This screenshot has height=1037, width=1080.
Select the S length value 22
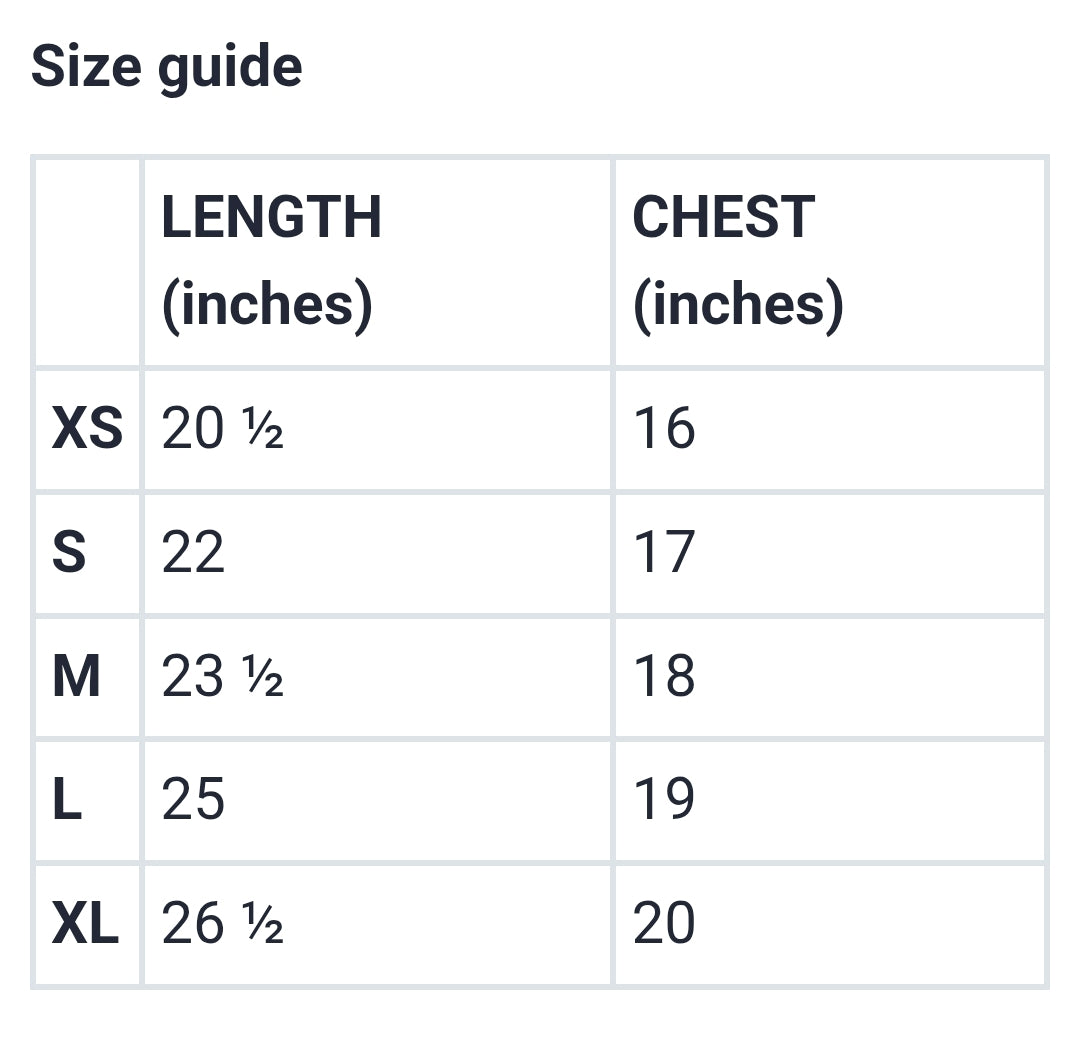coord(193,553)
